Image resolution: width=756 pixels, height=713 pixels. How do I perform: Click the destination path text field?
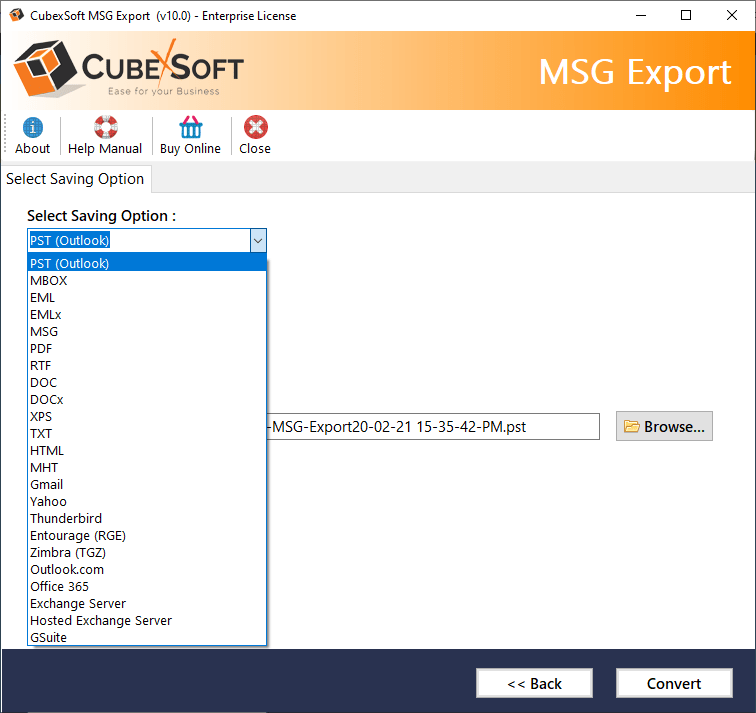(x=432, y=427)
